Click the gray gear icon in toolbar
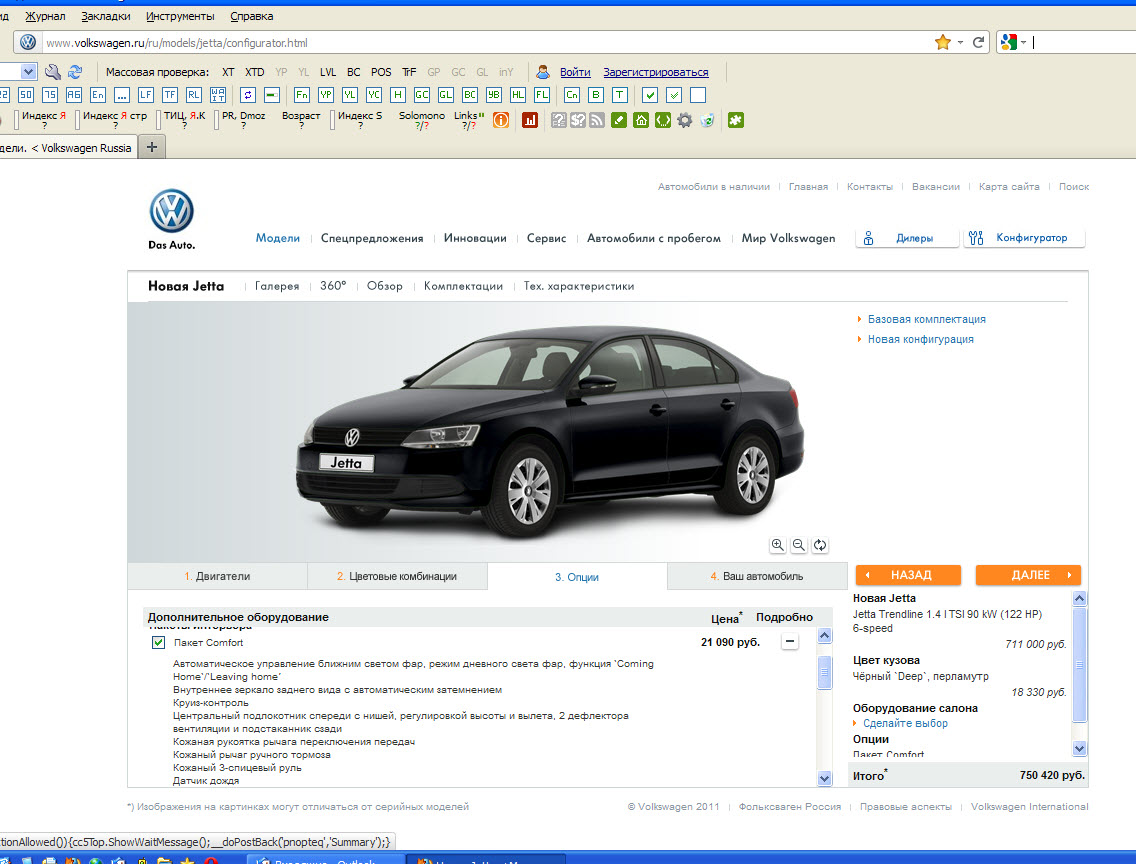 (x=685, y=120)
